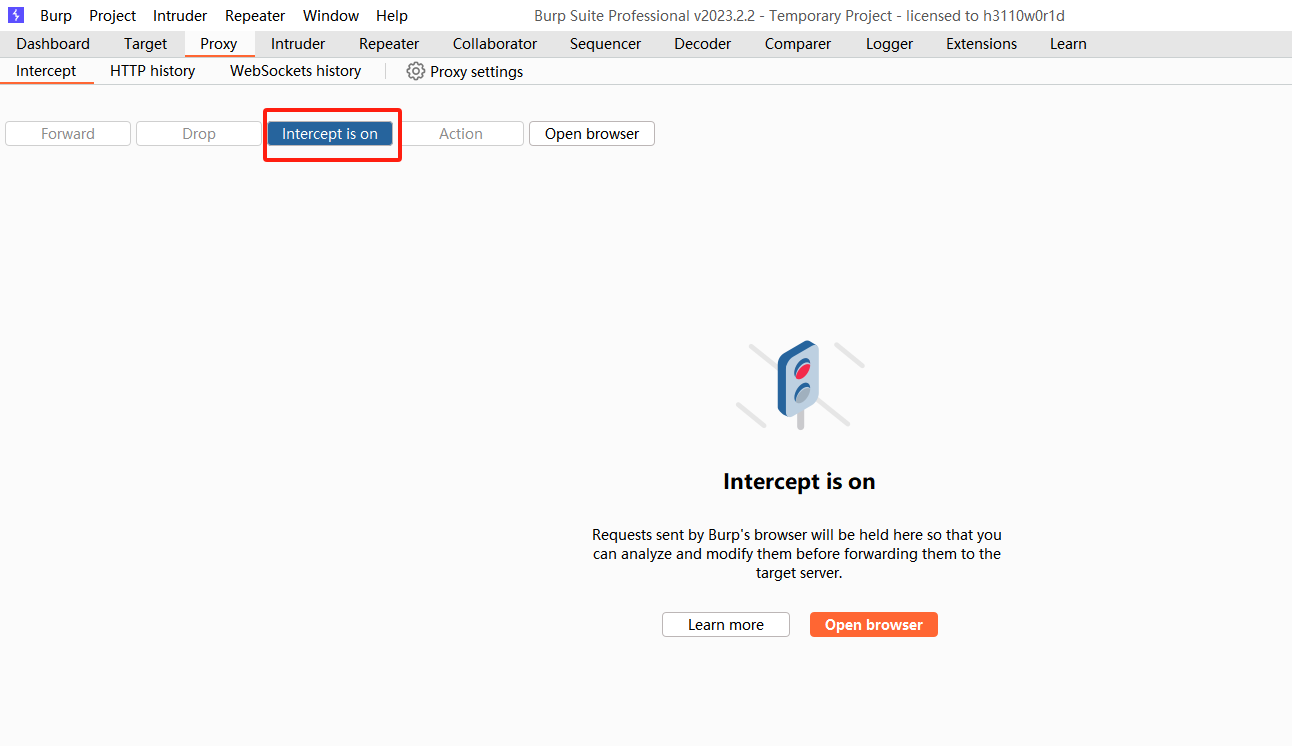Click the white Open browser toolbar button
This screenshot has height=746, width=1292.
[592, 134]
